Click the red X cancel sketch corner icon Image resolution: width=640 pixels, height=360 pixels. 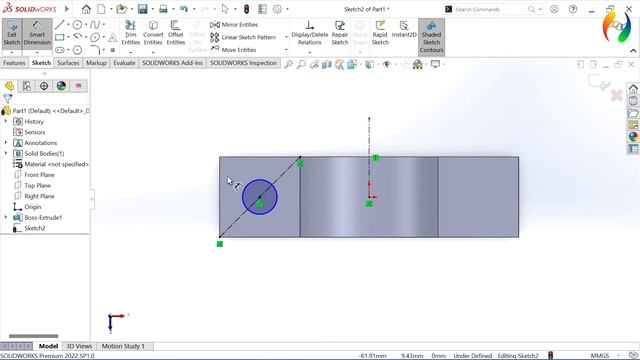click(x=616, y=96)
